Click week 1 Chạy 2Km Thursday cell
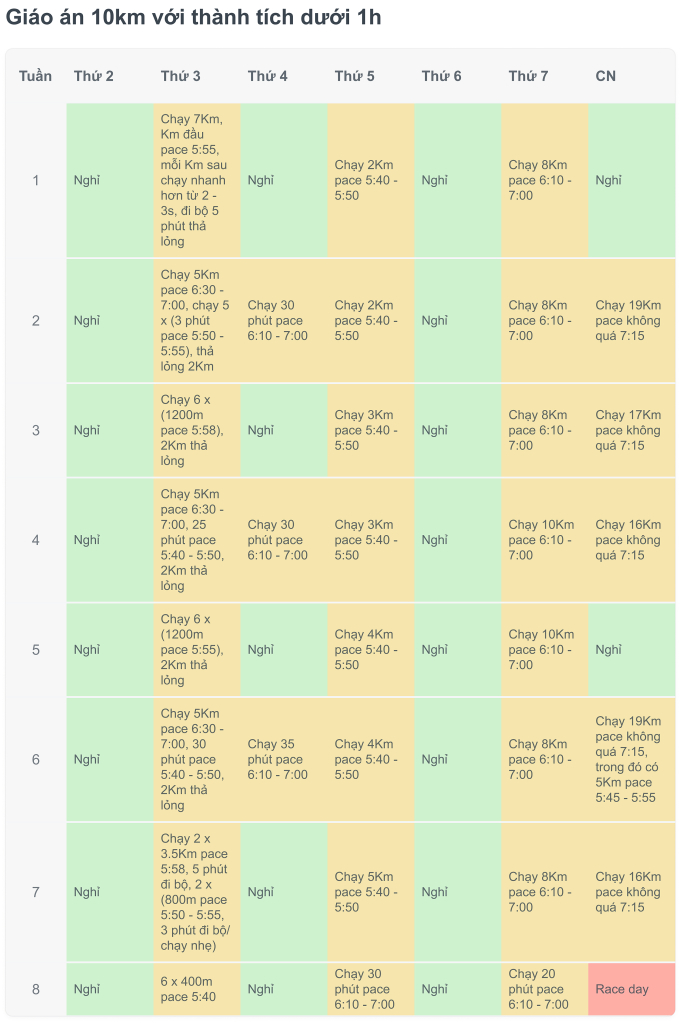 pos(370,180)
